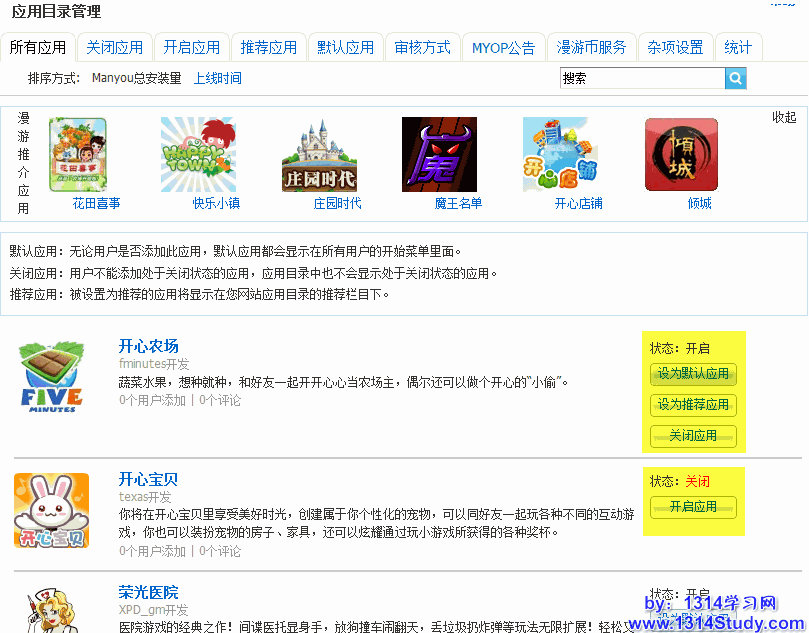Disable 开心农场 with 关闭应用 button
Viewport: 809px width, 633px height.
(x=693, y=436)
